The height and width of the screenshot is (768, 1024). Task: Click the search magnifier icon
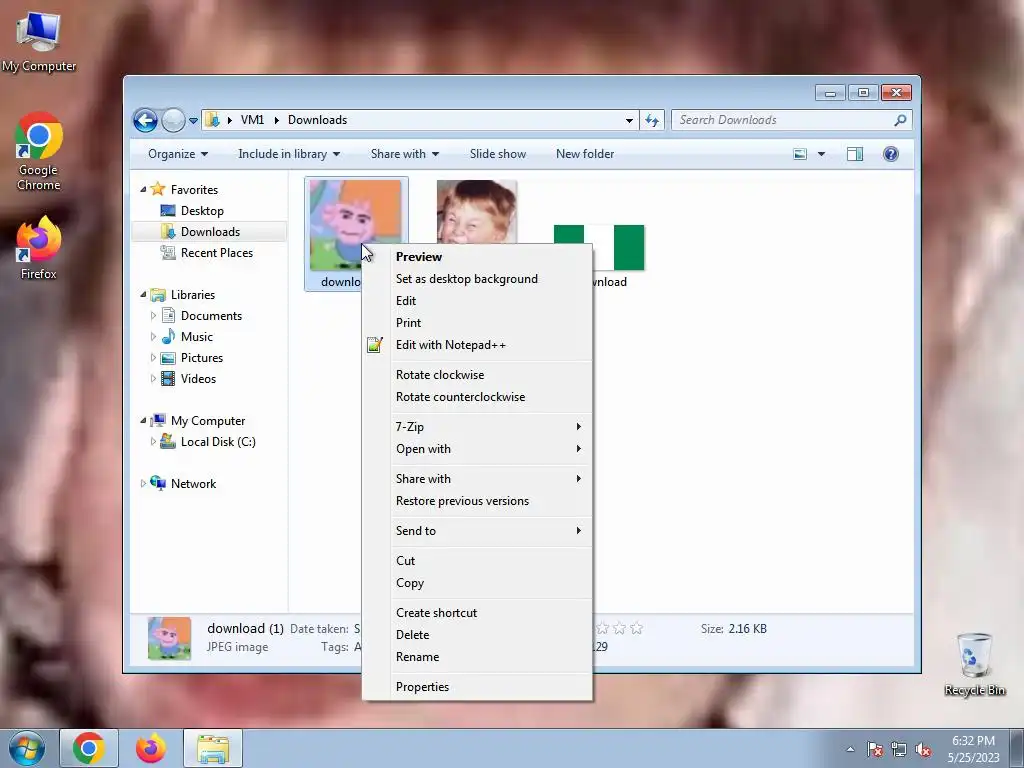coord(900,120)
